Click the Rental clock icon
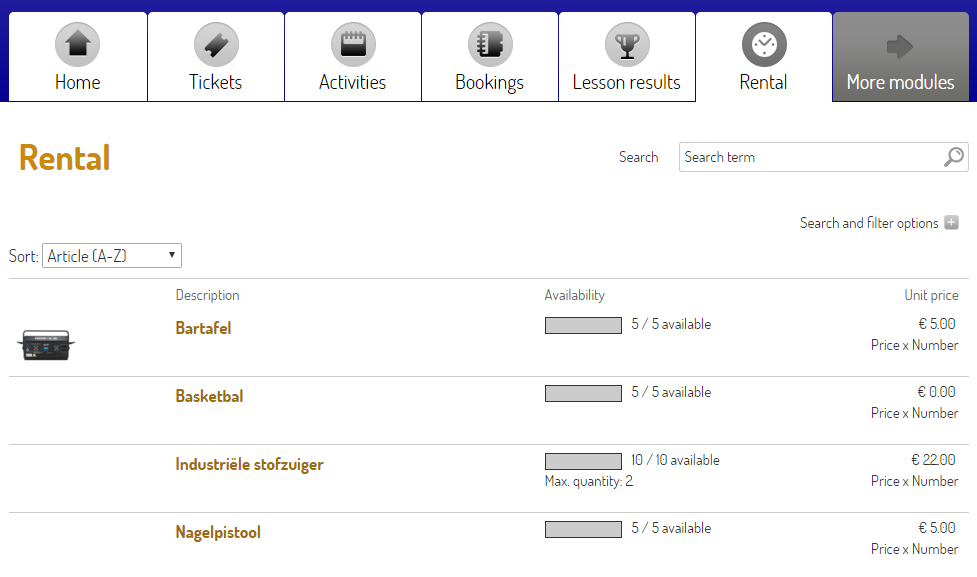Image resolution: width=977 pixels, height=577 pixels. click(x=764, y=45)
